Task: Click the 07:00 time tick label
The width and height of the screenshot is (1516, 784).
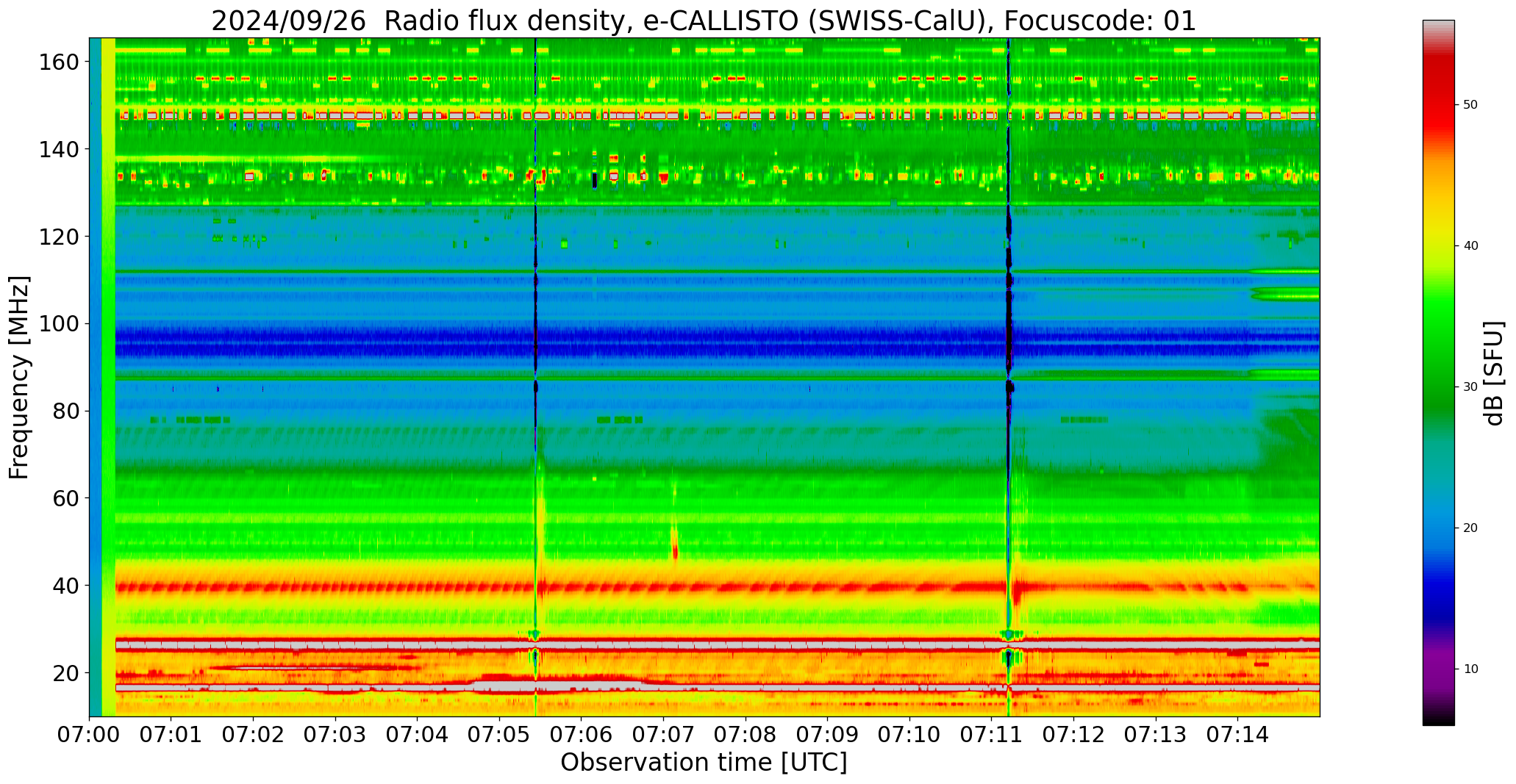Action: [x=89, y=735]
